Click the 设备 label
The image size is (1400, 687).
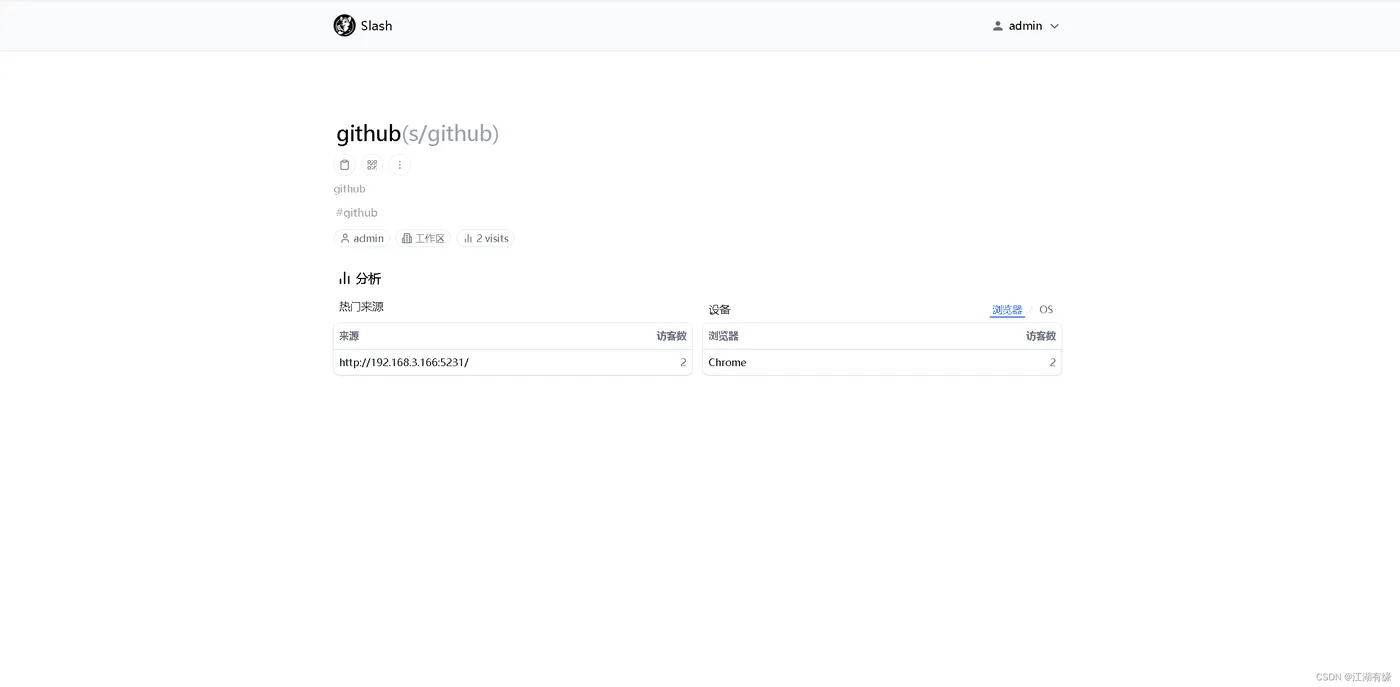(x=719, y=310)
